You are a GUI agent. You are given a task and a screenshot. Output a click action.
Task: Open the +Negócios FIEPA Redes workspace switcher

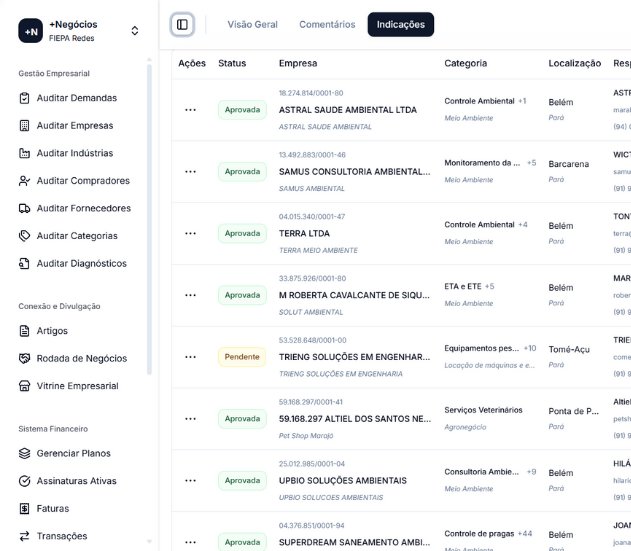78,31
